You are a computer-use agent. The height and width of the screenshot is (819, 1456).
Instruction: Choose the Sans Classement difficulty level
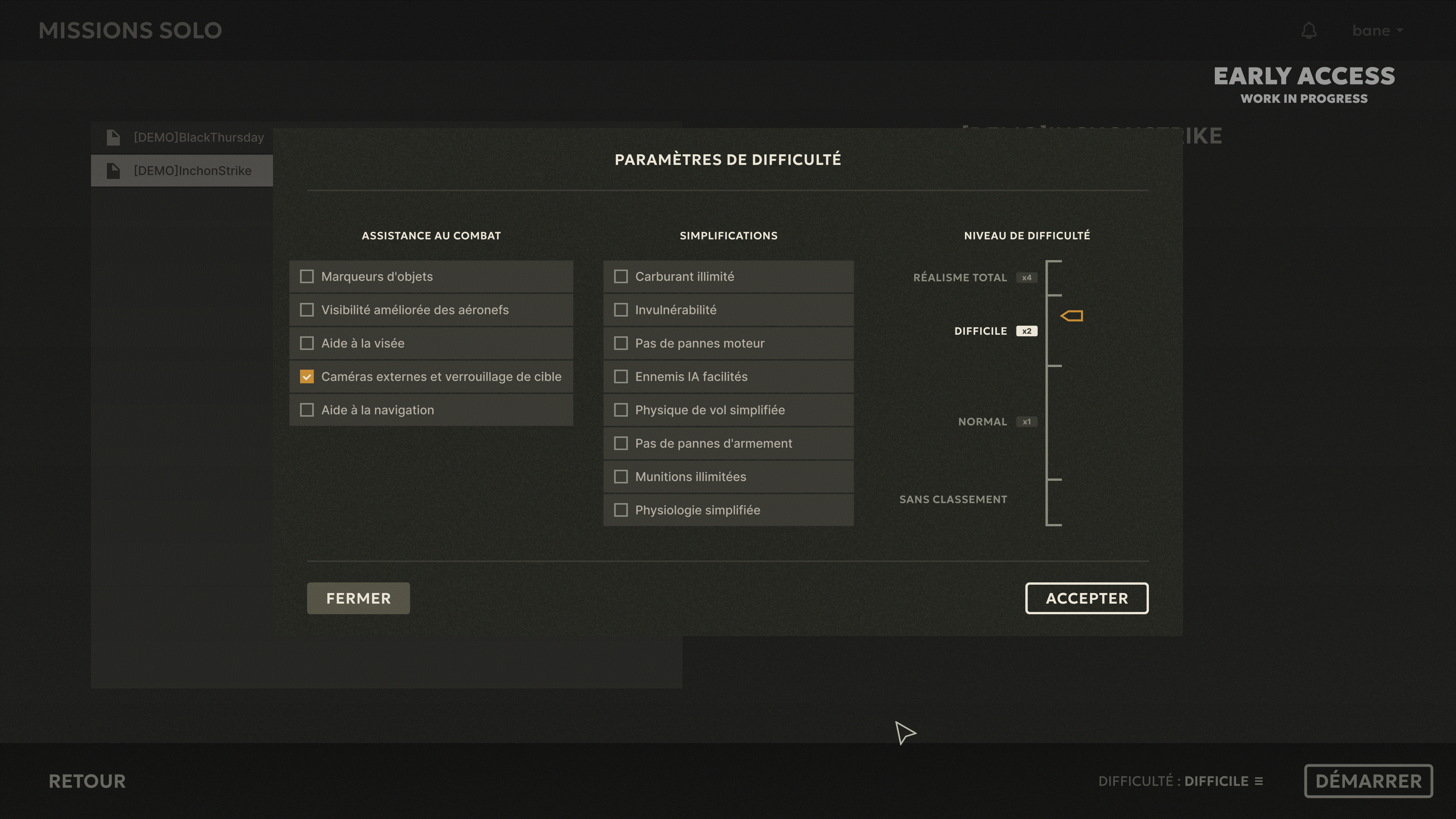click(953, 499)
